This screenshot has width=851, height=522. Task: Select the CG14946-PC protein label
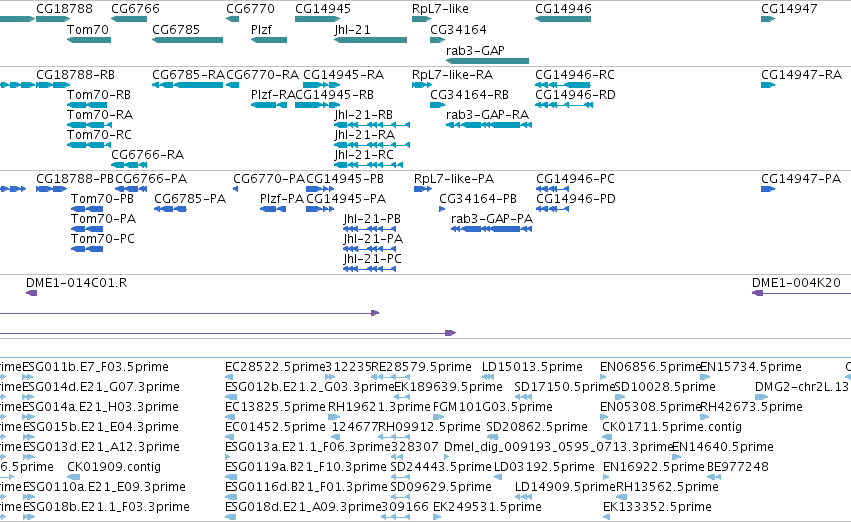(x=575, y=179)
